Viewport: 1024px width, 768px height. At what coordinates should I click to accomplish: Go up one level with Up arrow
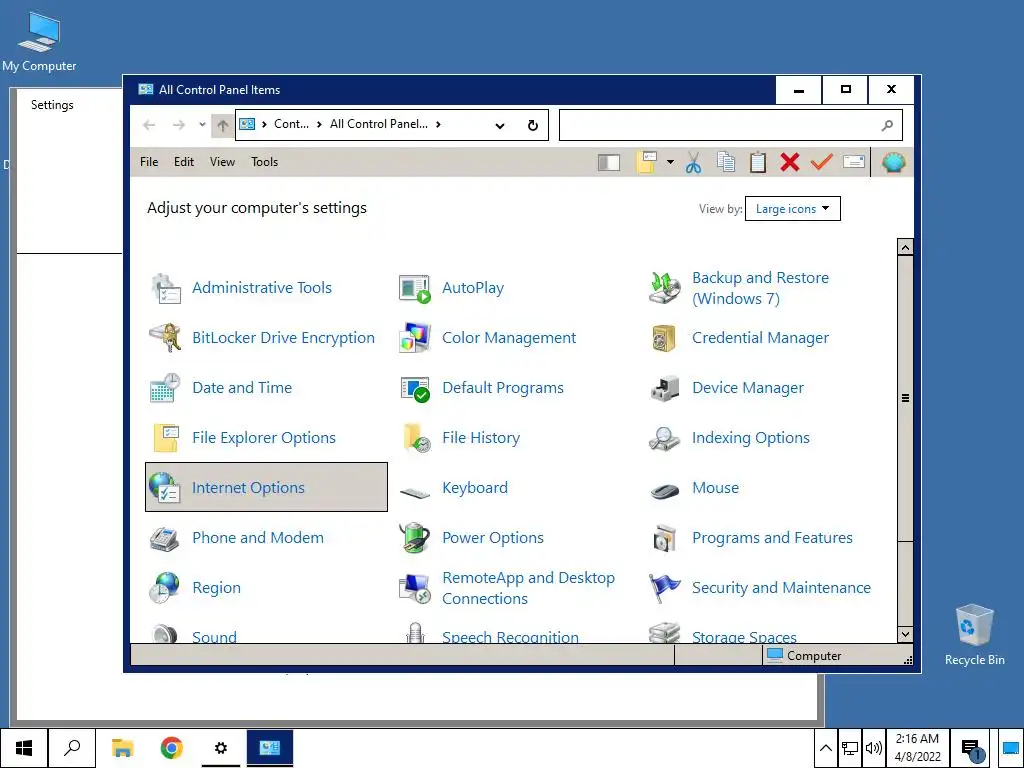pyautogui.click(x=222, y=125)
